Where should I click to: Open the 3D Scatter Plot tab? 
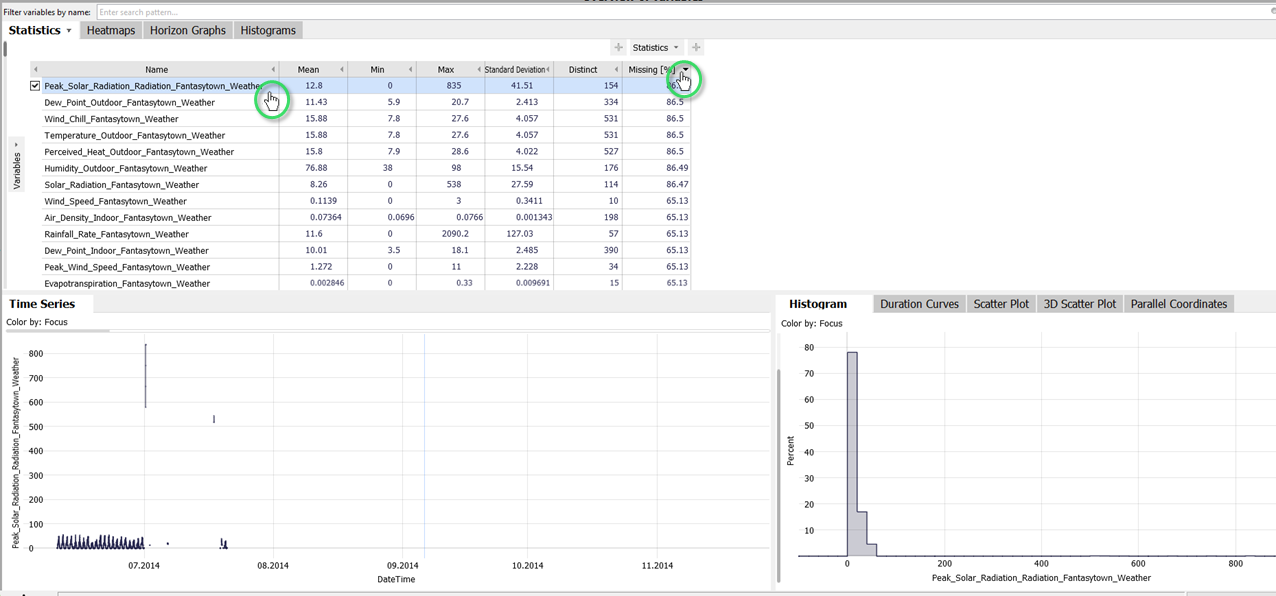click(x=1079, y=304)
